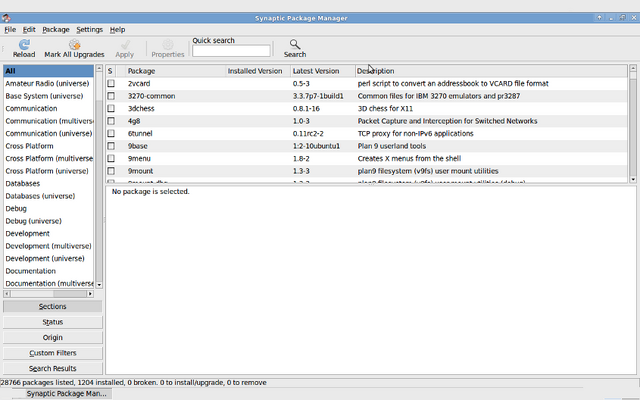Click the Quick search input field
The width and height of the screenshot is (640, 400).
231,51
